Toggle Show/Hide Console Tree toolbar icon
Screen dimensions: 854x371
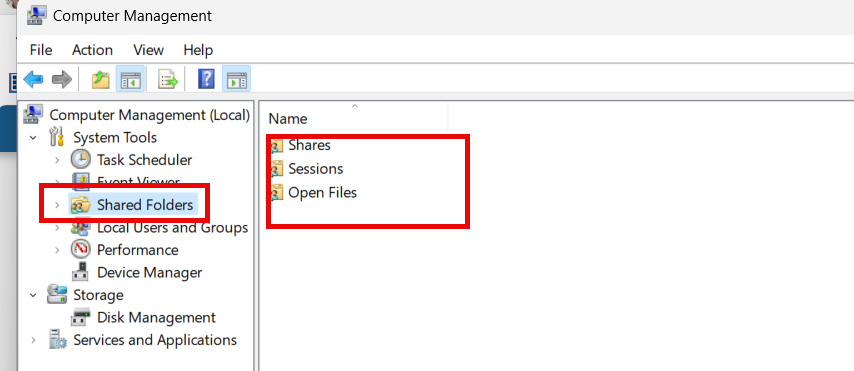point(131,80)
